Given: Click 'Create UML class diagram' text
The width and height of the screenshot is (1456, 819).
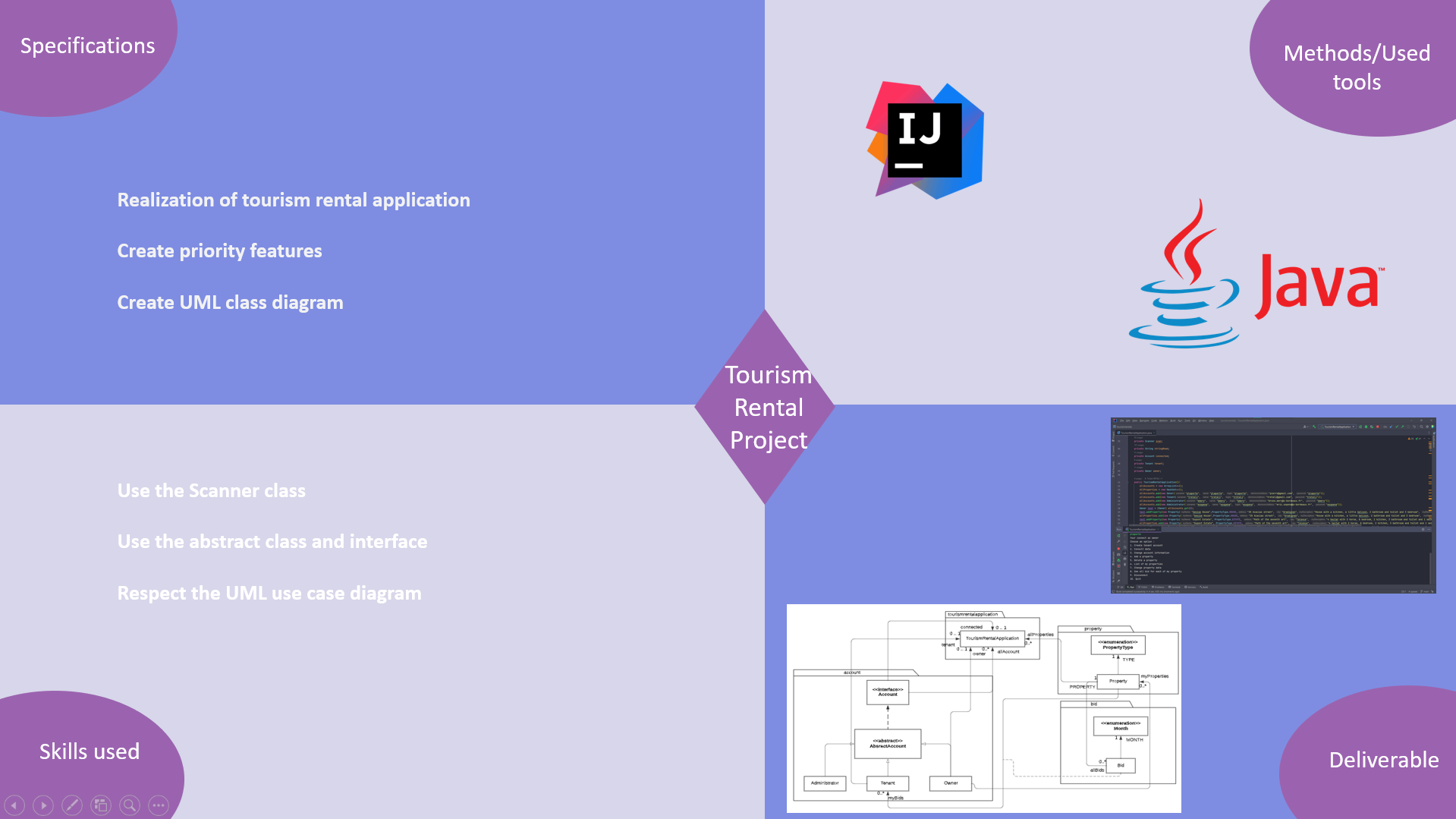Looking at the screenshot, I should [230, 302].
